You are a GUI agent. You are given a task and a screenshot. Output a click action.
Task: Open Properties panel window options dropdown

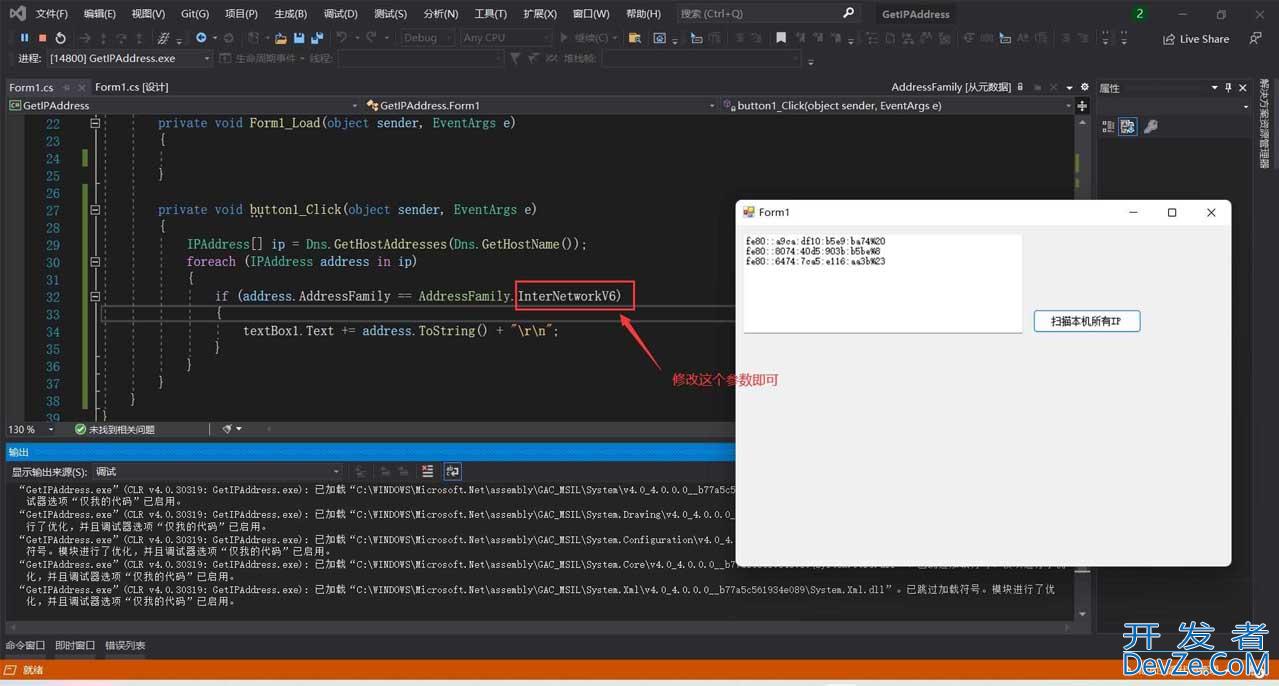point(1215,88)
